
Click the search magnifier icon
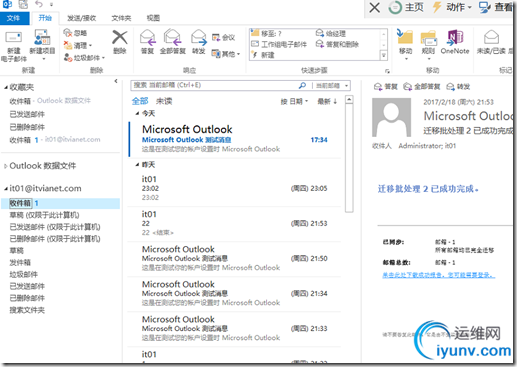coord(302,85)
